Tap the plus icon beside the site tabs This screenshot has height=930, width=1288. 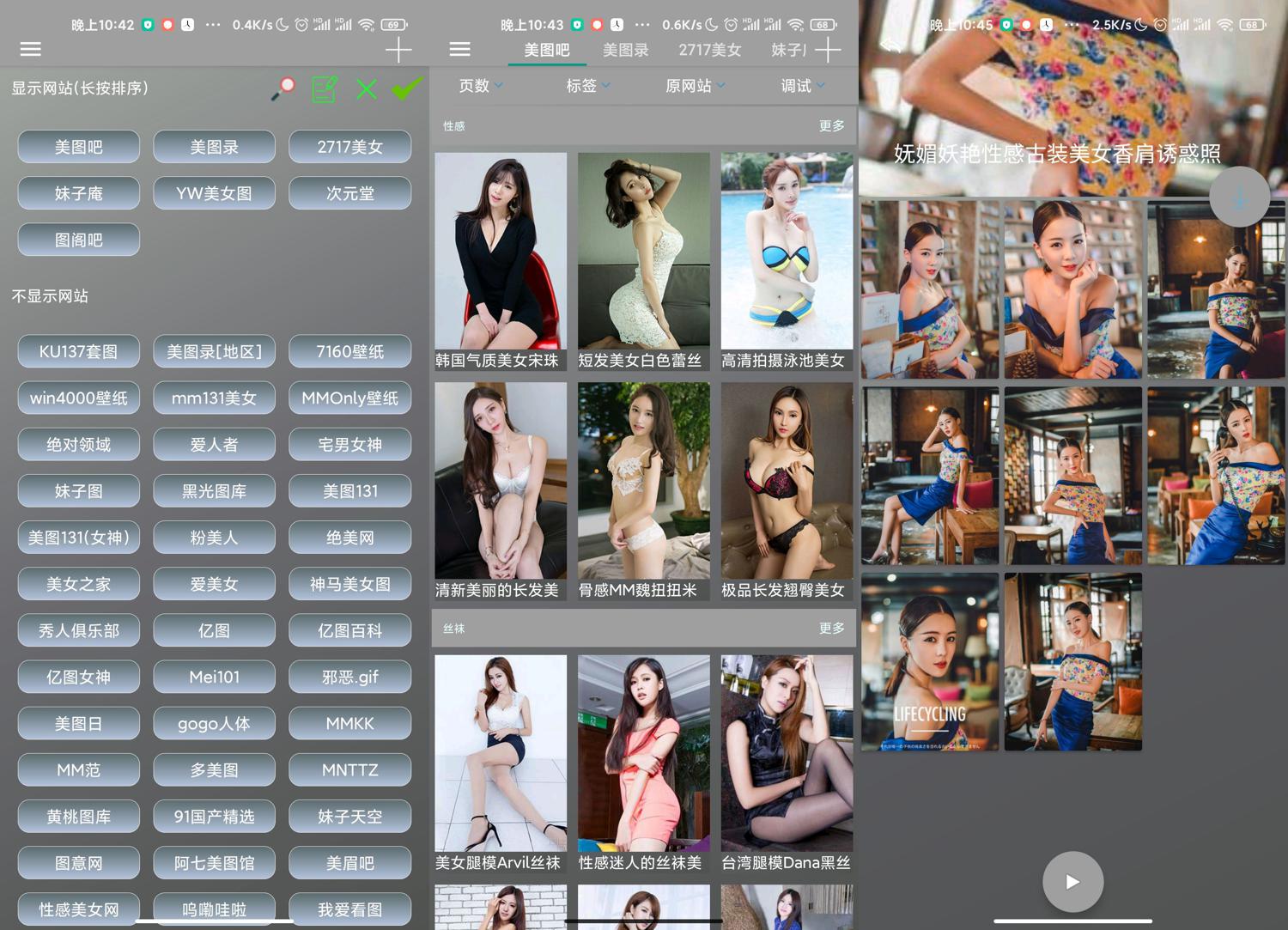(828, 50)
